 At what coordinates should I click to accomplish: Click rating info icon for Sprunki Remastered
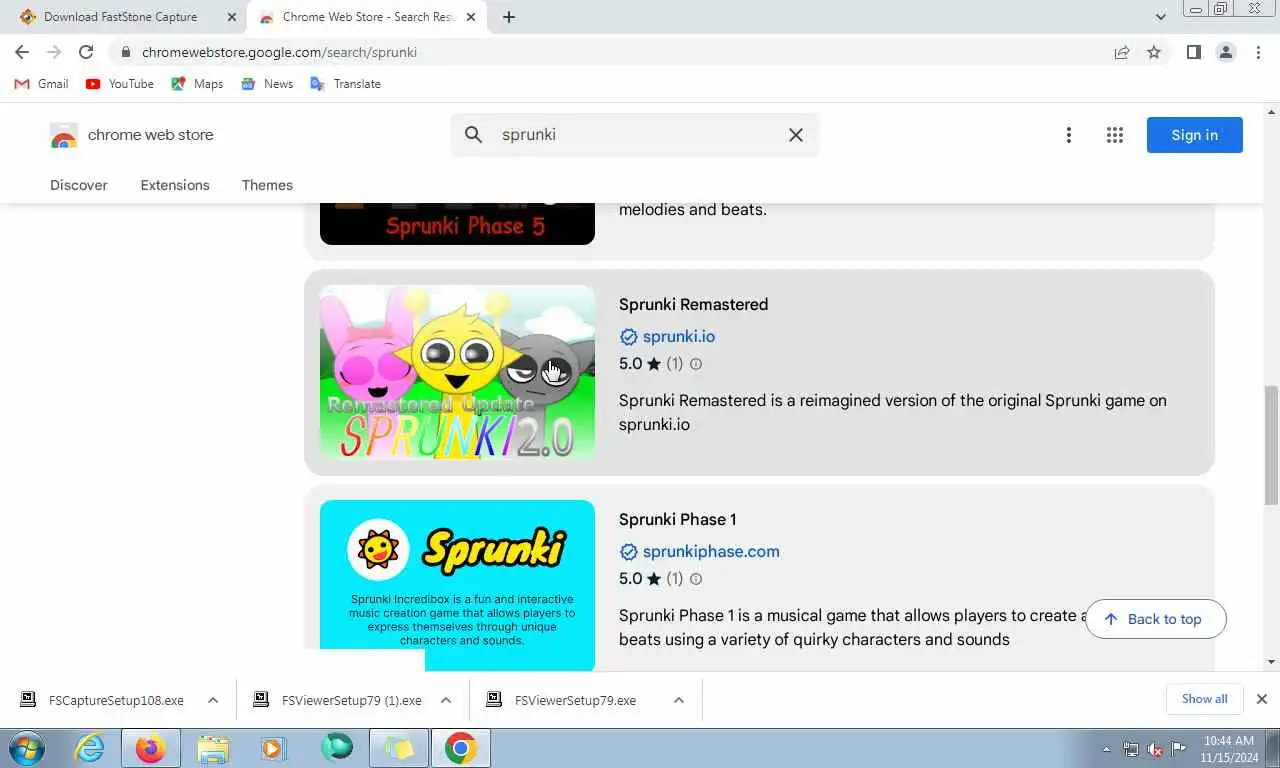tap(696, 364)
